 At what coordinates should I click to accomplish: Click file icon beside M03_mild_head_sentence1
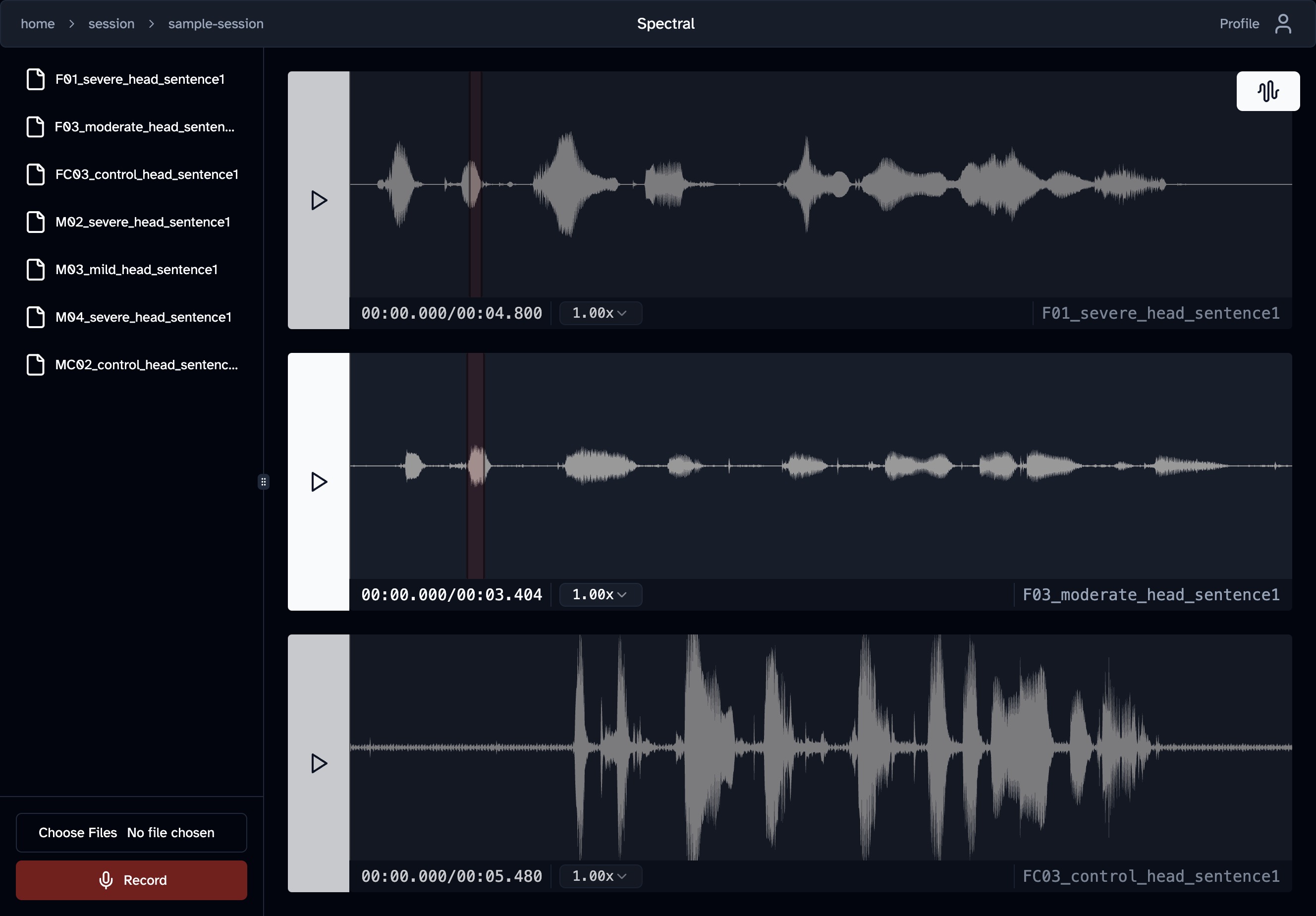click(x=36, y=270)
